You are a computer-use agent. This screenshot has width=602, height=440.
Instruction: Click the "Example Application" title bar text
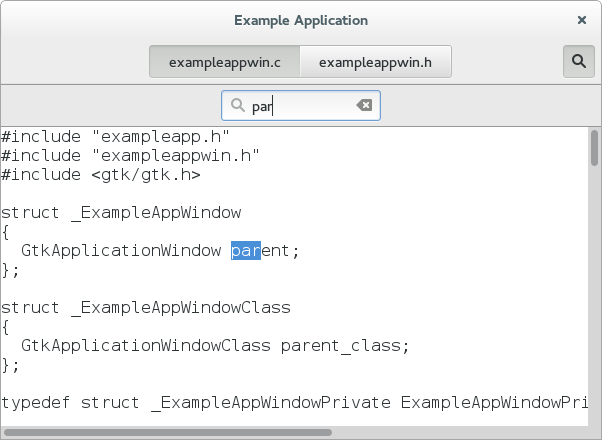[300, 20]
